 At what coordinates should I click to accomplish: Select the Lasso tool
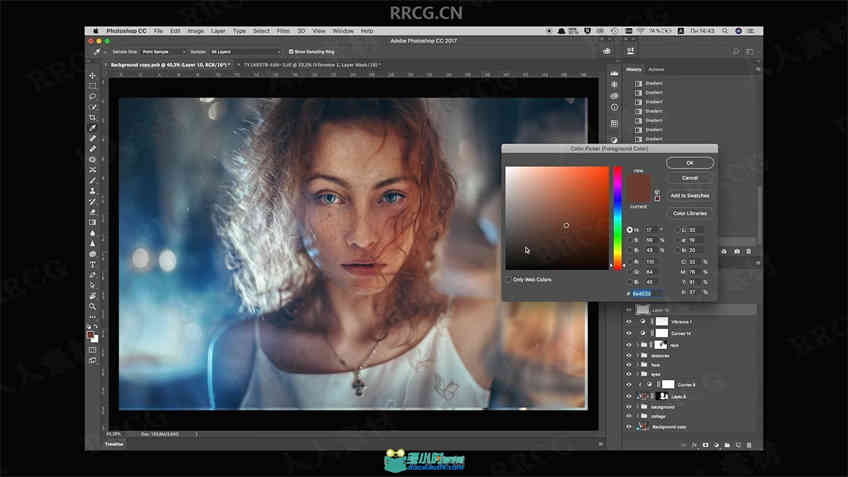(x=92, y=96)
